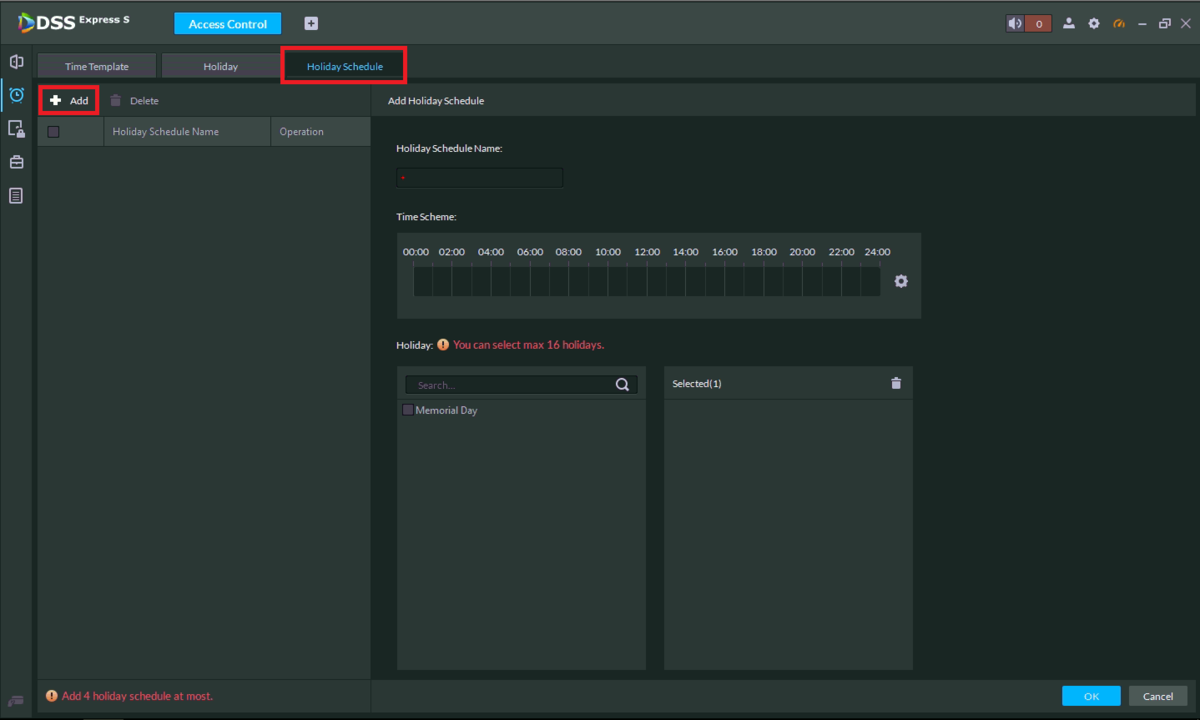Click Add to create holiday schedule
The image size is (1200, 720).
point(69,101)
